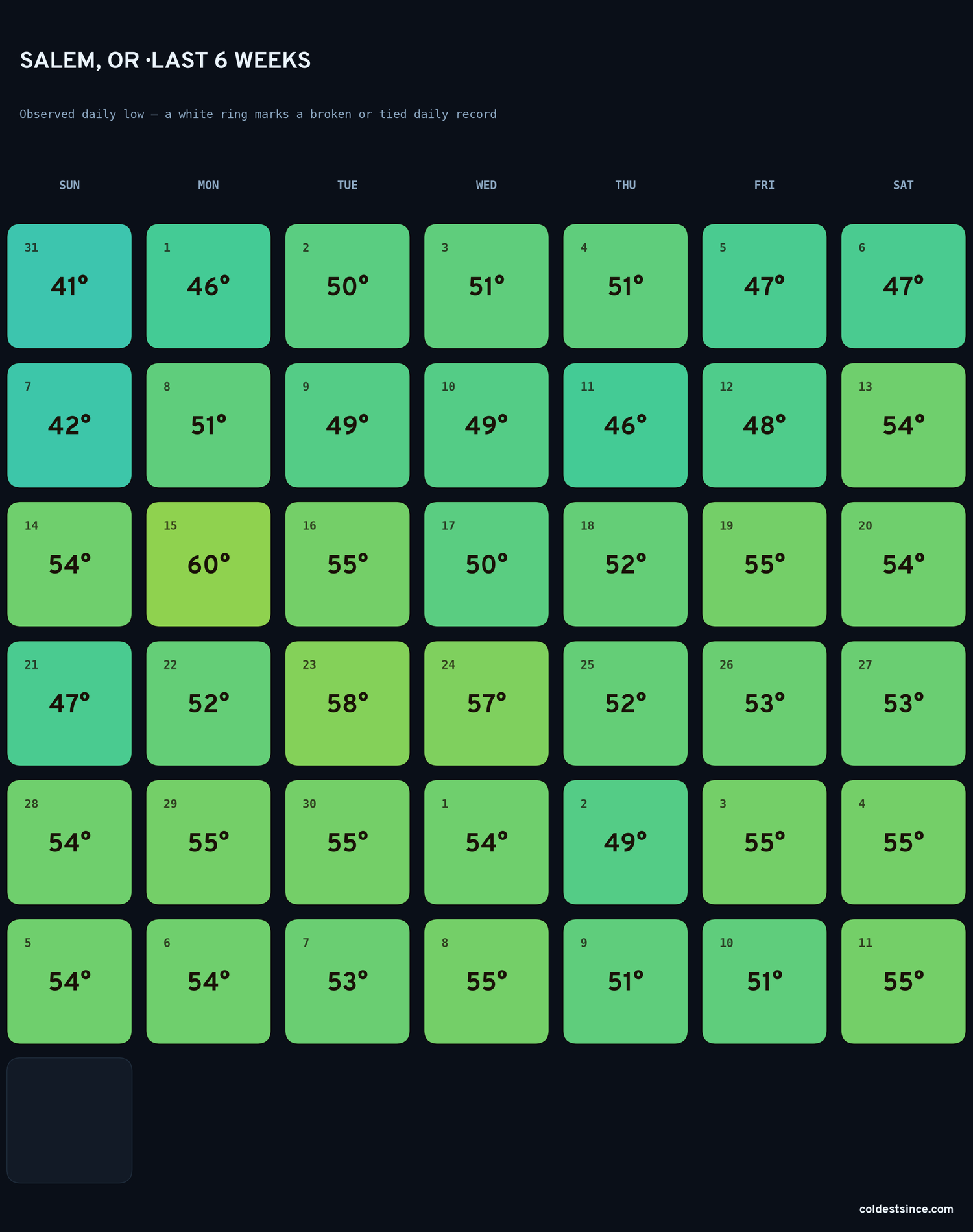The height and width of the screenshot is (1232, 973).
Task: Click the empty dark placeholder tile
Action: [x=69, y=1120]
